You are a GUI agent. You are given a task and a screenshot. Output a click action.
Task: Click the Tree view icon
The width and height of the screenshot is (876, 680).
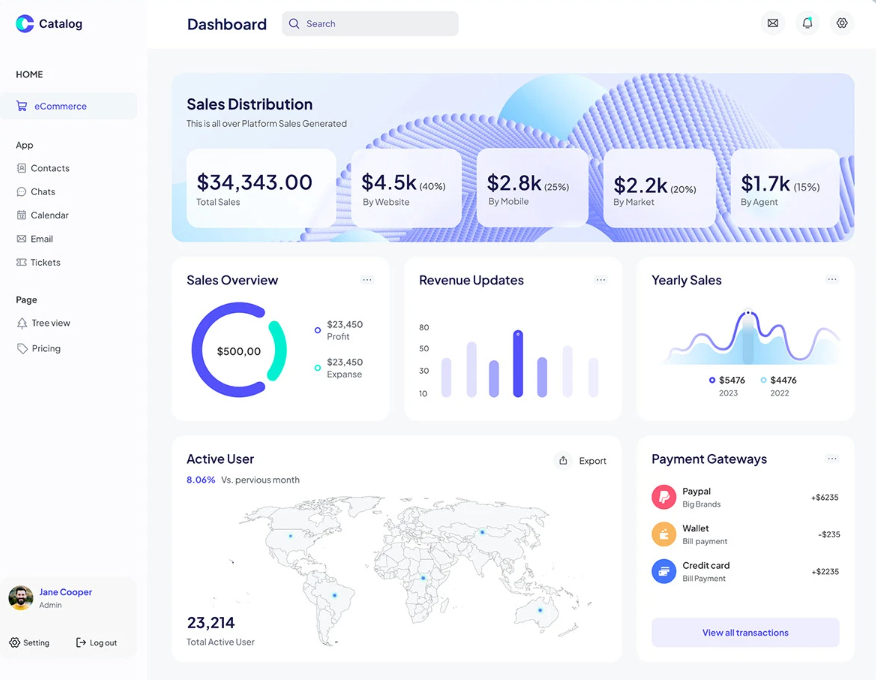[x=22, y=323]
